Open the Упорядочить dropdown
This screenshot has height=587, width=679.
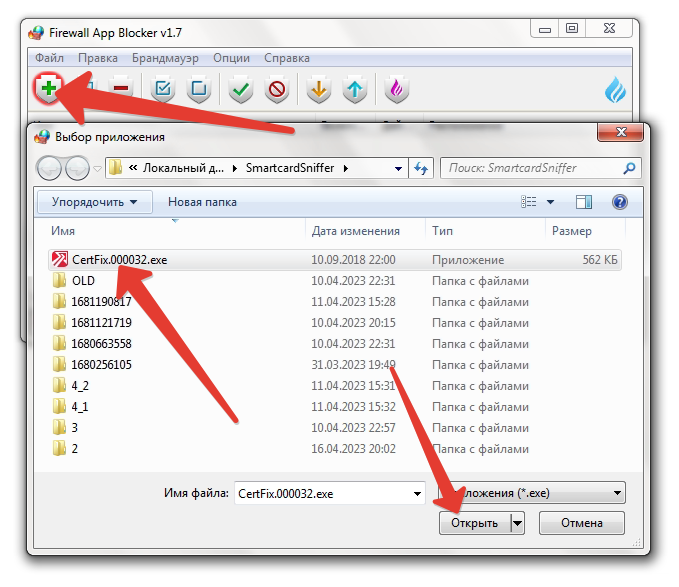click(94, 202)
